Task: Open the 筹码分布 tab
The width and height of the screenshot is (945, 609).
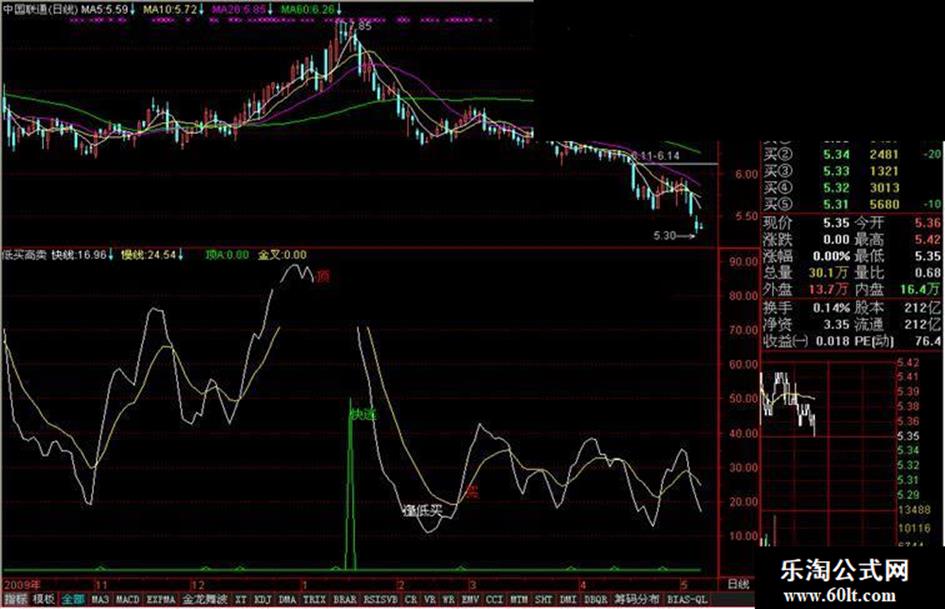Action: click(637, 600)
